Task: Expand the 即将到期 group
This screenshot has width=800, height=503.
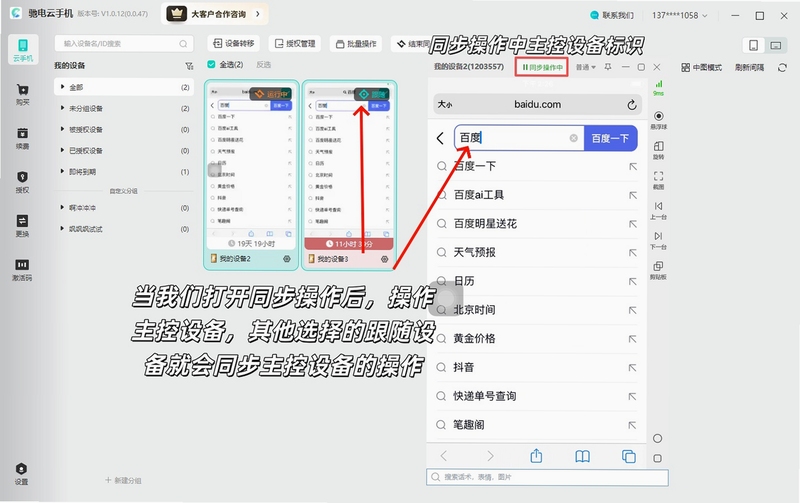Action: pos(62,171)
